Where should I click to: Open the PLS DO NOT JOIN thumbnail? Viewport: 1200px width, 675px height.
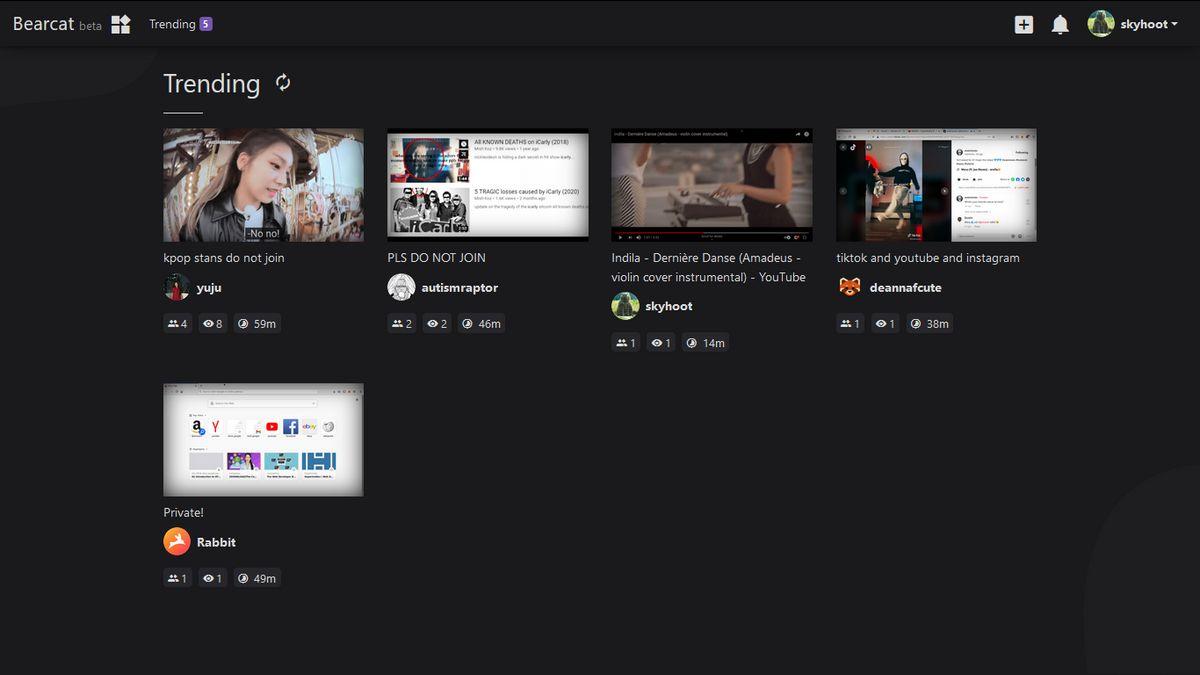[x=488, y=185]
